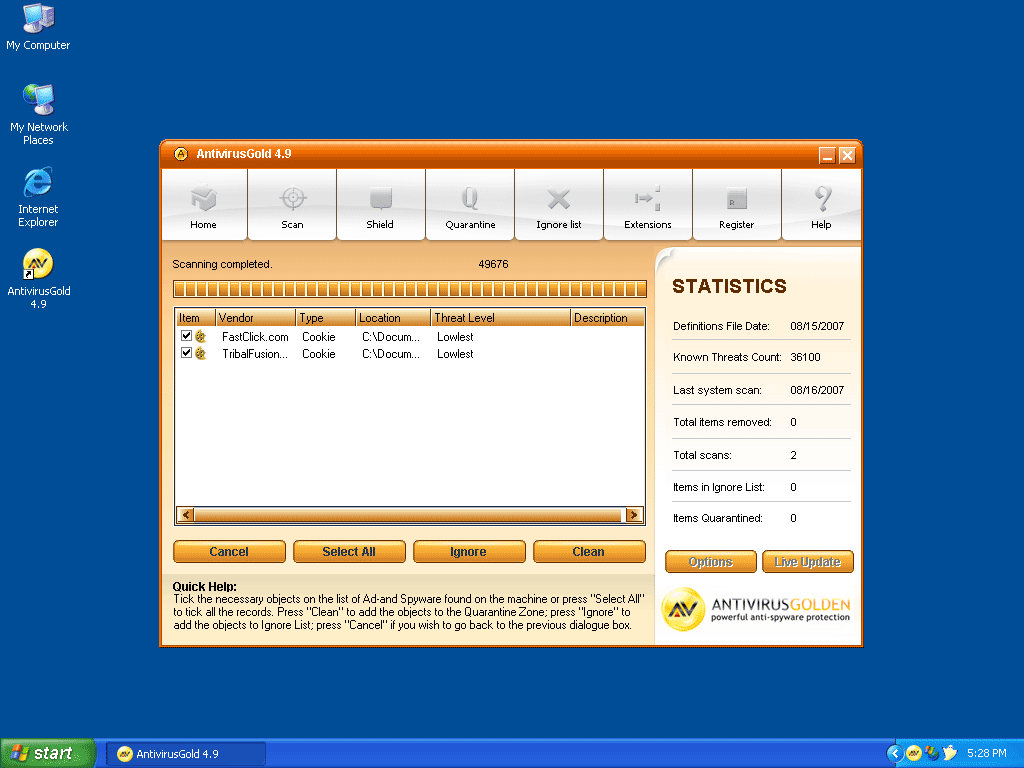Open Help question mark icon
Image resolution: width=1024 pixels, height=768 pixels.
coord(821,200)
